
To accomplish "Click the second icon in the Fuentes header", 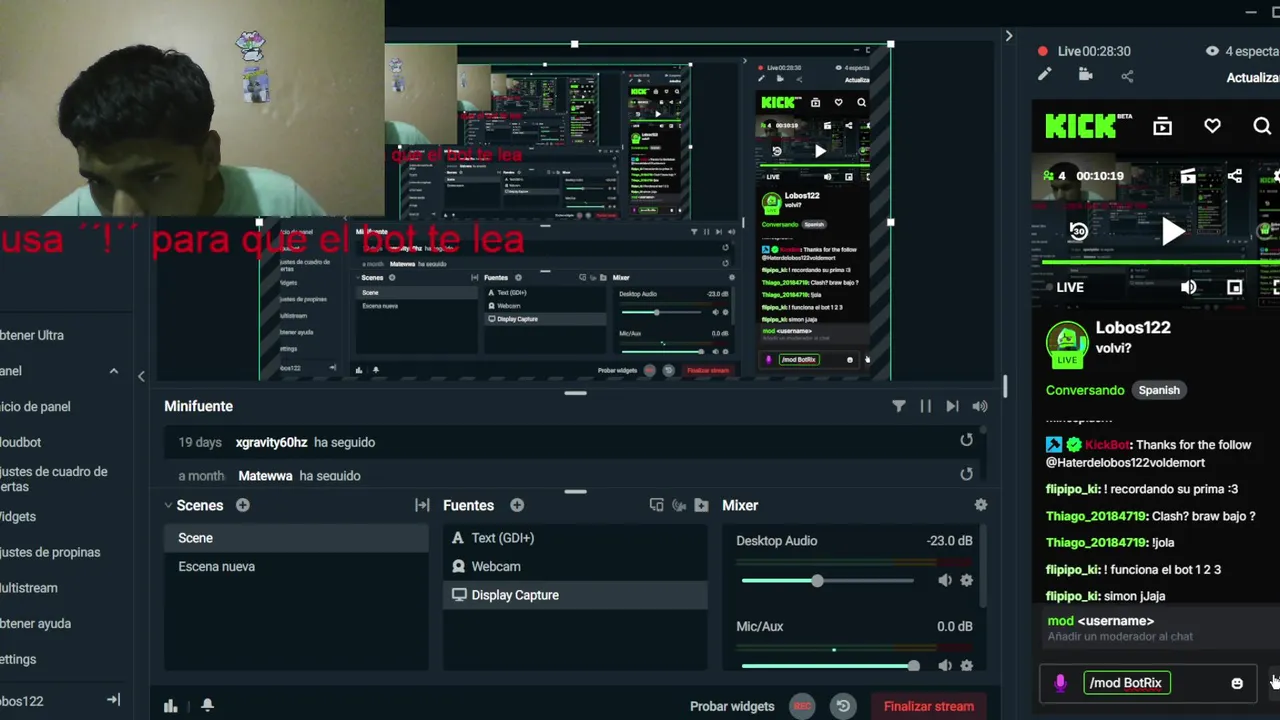I will (x=679, y=506).
